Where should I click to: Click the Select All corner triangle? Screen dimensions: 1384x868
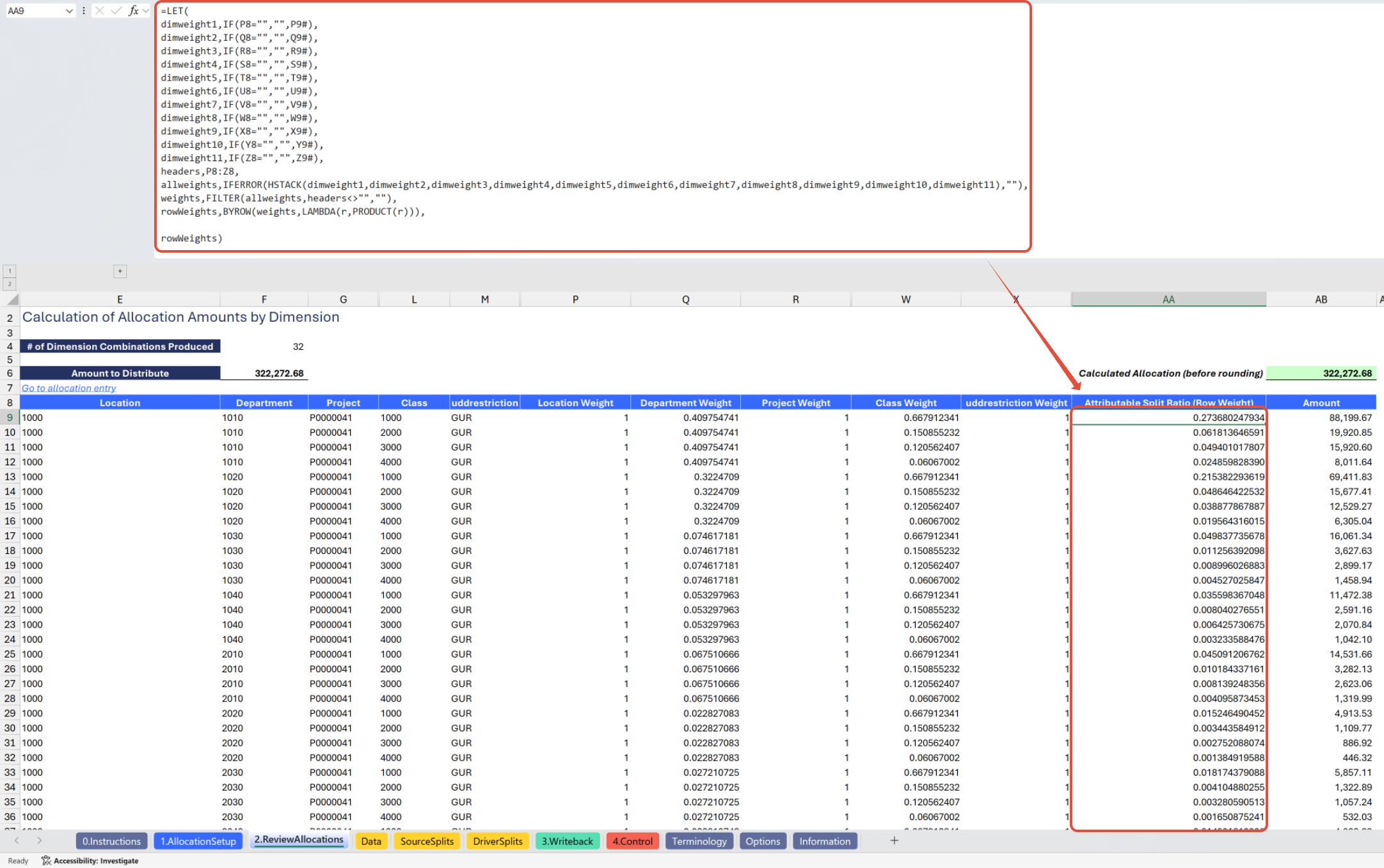12,299
